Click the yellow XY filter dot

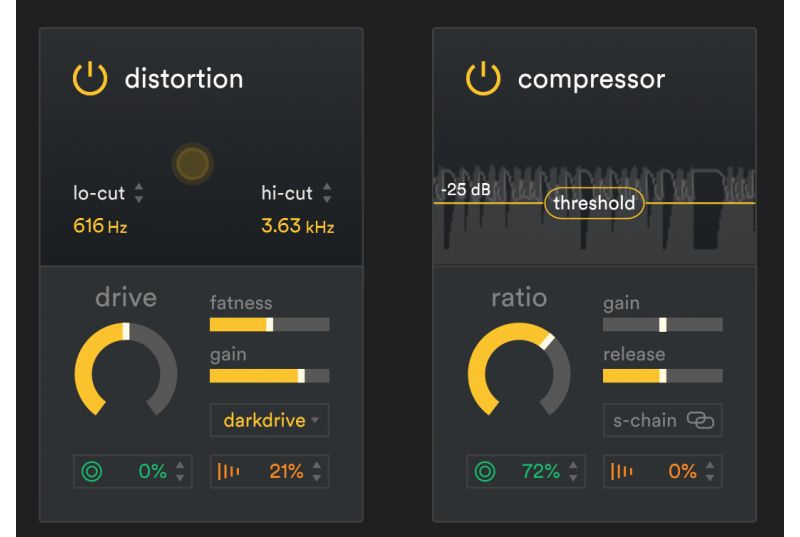coord(192,164)
